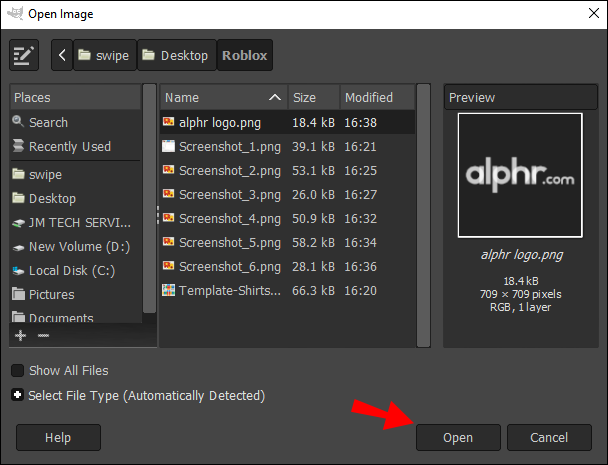
Task: Select the Template-Shirts... file name
Action: 230,290
